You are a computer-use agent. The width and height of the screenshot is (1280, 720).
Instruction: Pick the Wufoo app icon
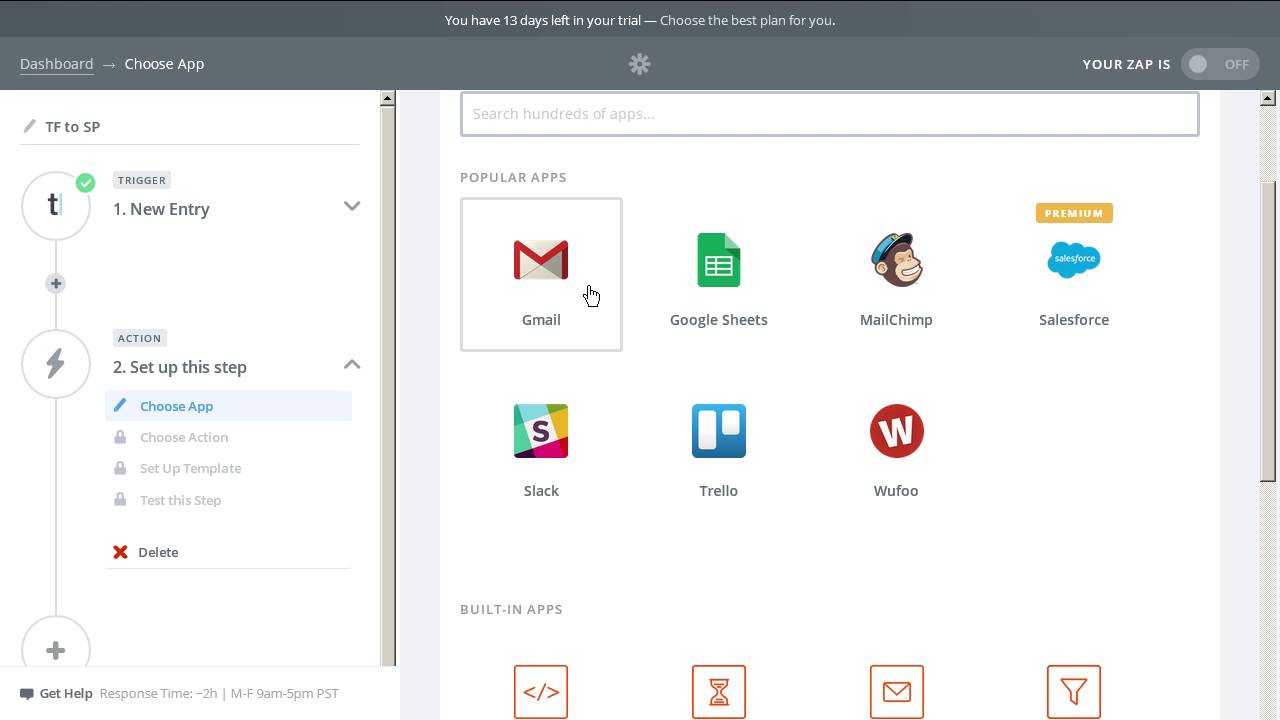(x=896, y=431)
